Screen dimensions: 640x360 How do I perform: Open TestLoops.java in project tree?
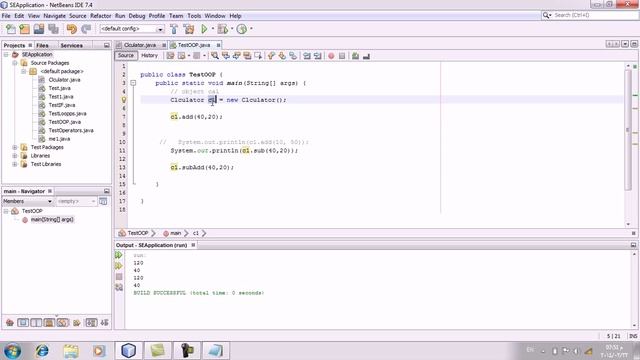[x=67, y=113]
